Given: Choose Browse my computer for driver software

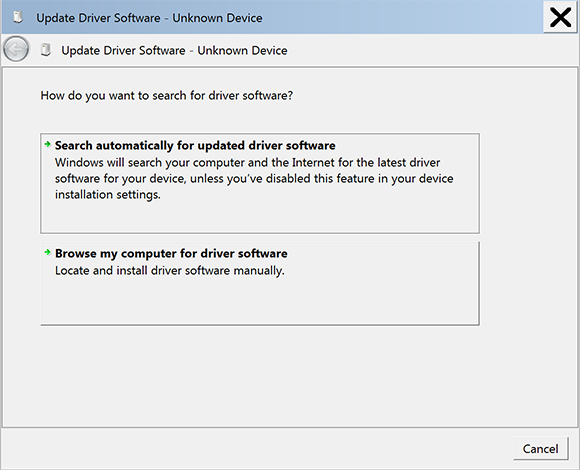Looking at the screenshot, I should click(171, 253).
